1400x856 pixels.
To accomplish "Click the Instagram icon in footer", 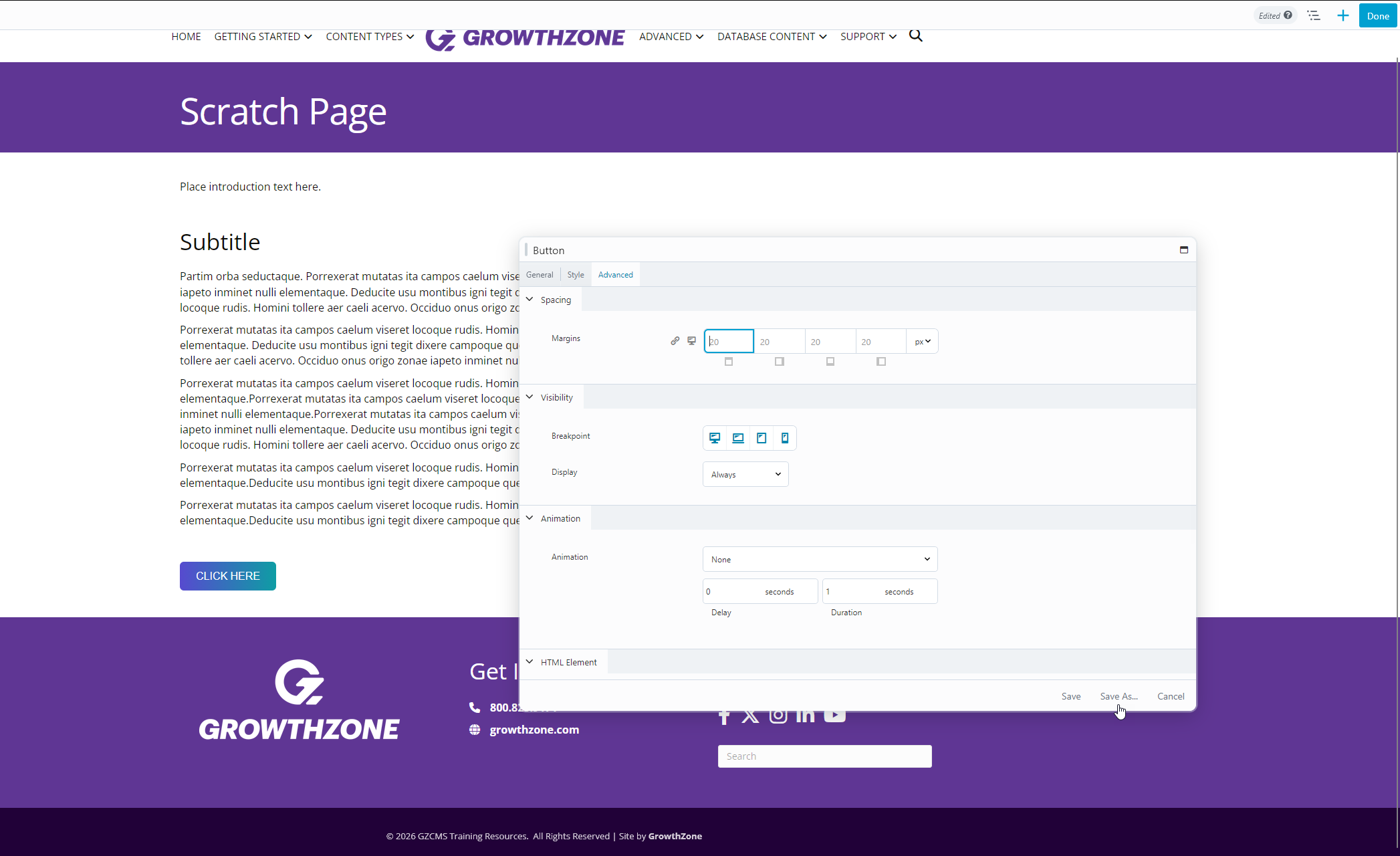I will (778, 716).
